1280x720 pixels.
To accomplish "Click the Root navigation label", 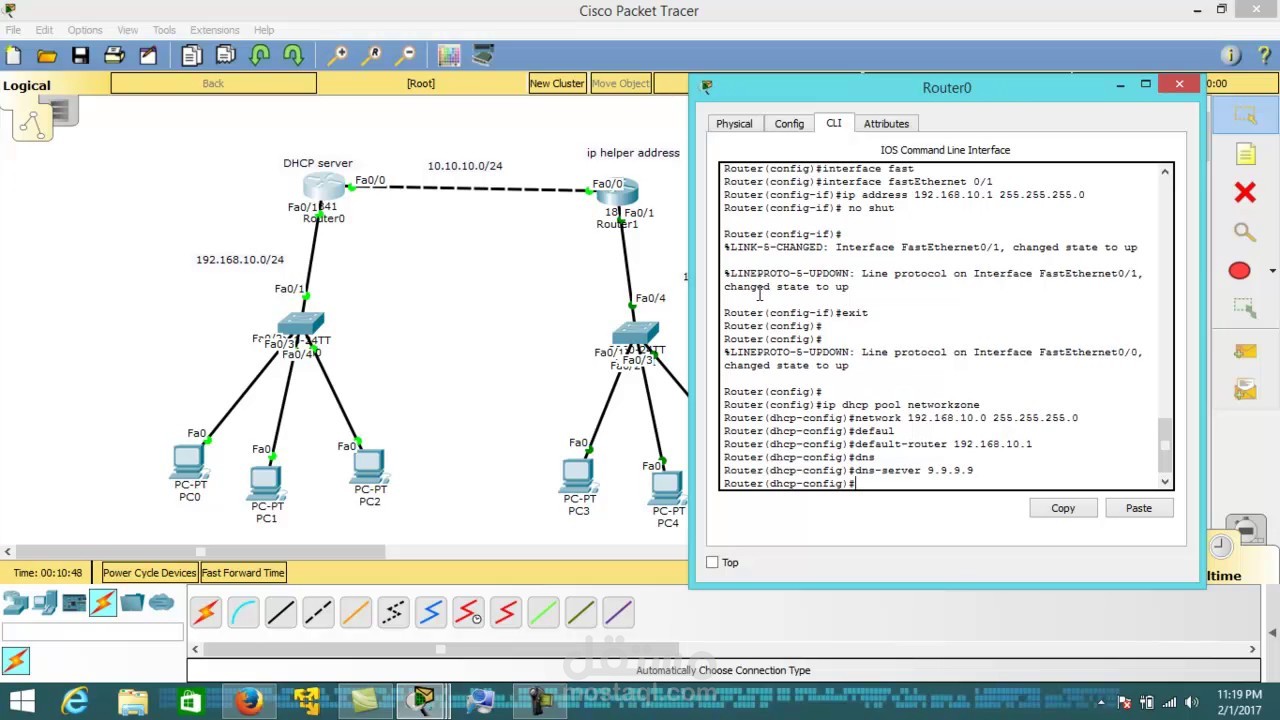I will pyautogui.click(x=421, y=83).
